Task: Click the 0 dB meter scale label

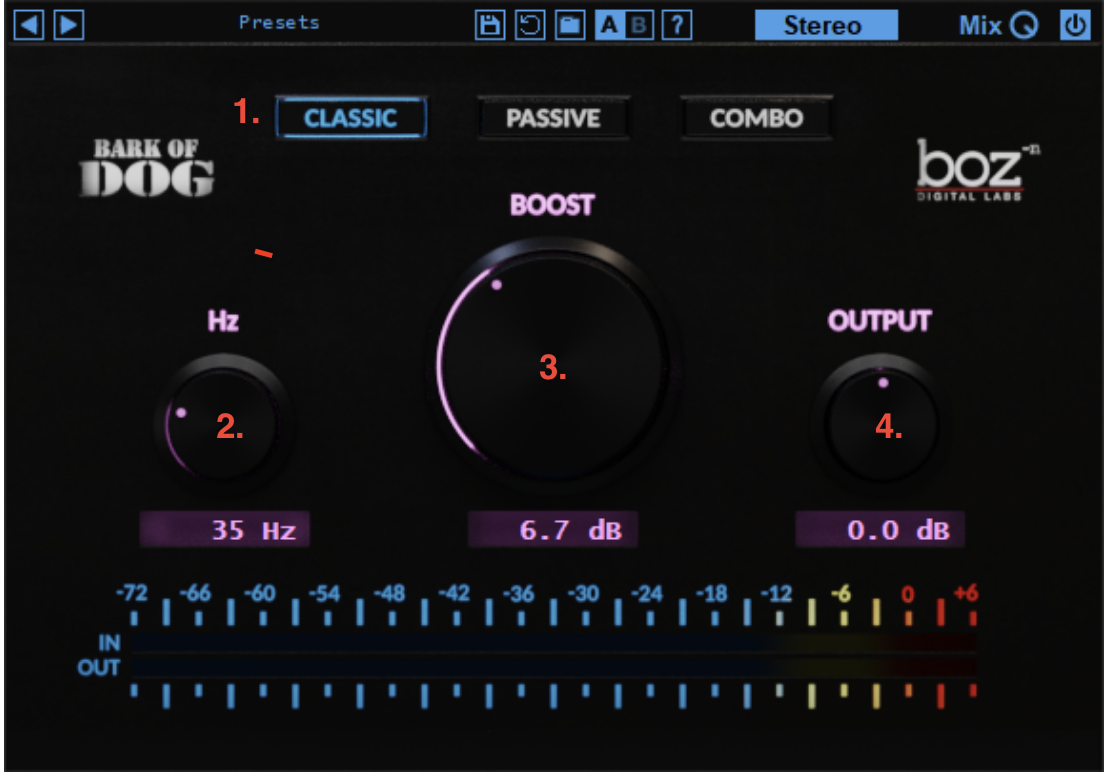Action: (908, 594)
